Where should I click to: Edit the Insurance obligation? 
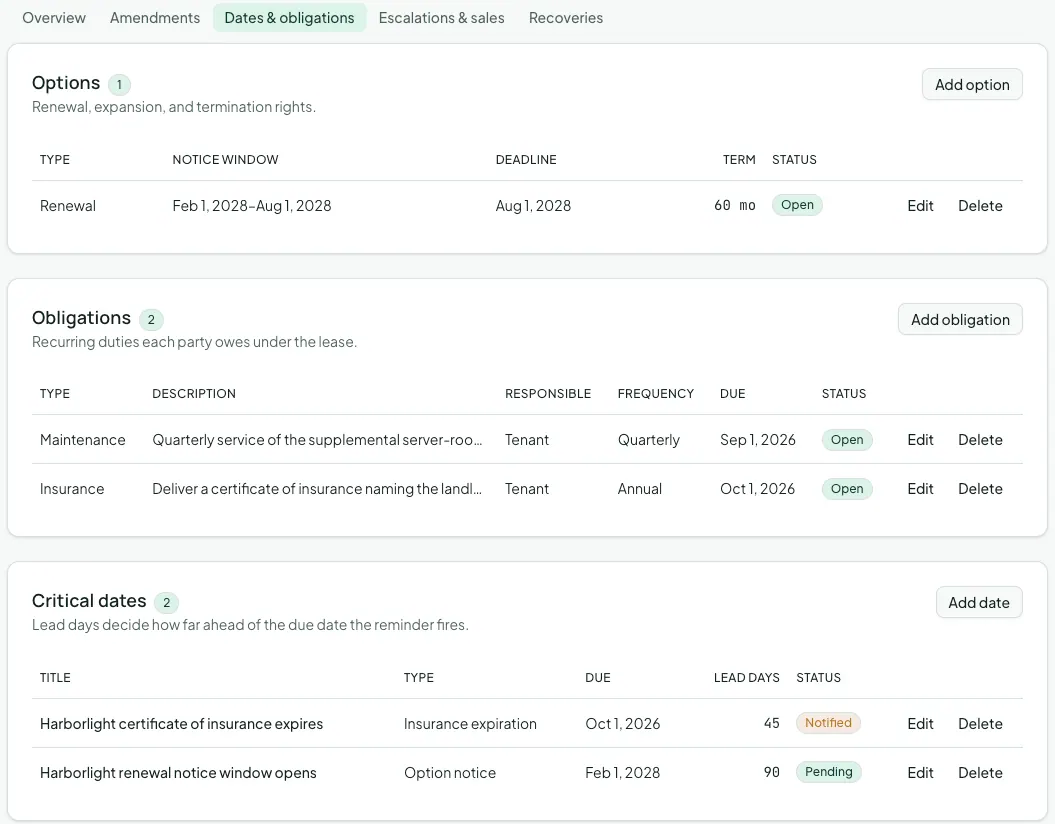point(920,489)
